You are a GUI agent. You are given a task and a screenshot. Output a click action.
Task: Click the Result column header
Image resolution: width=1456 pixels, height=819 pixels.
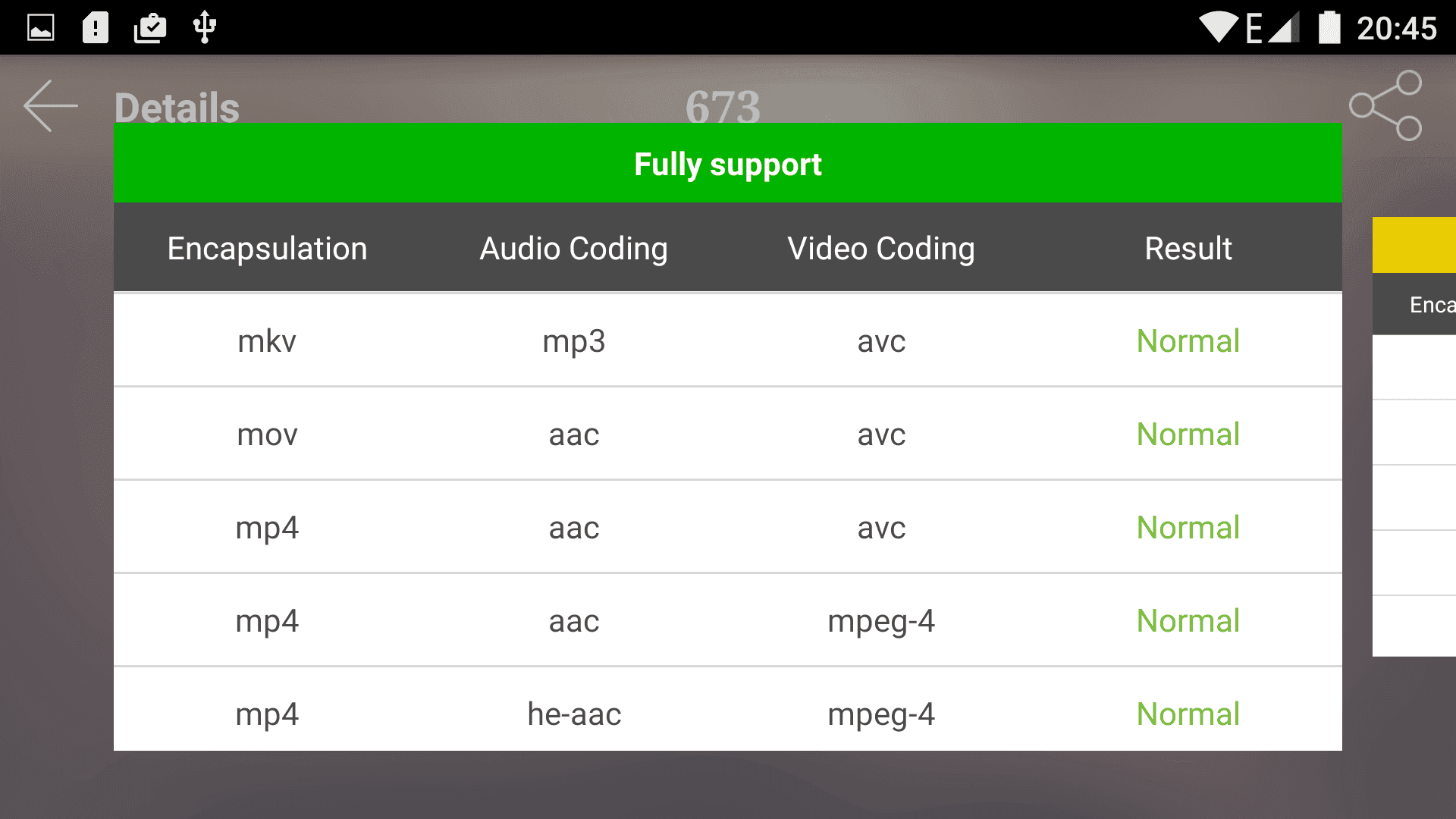[1188, 249]
